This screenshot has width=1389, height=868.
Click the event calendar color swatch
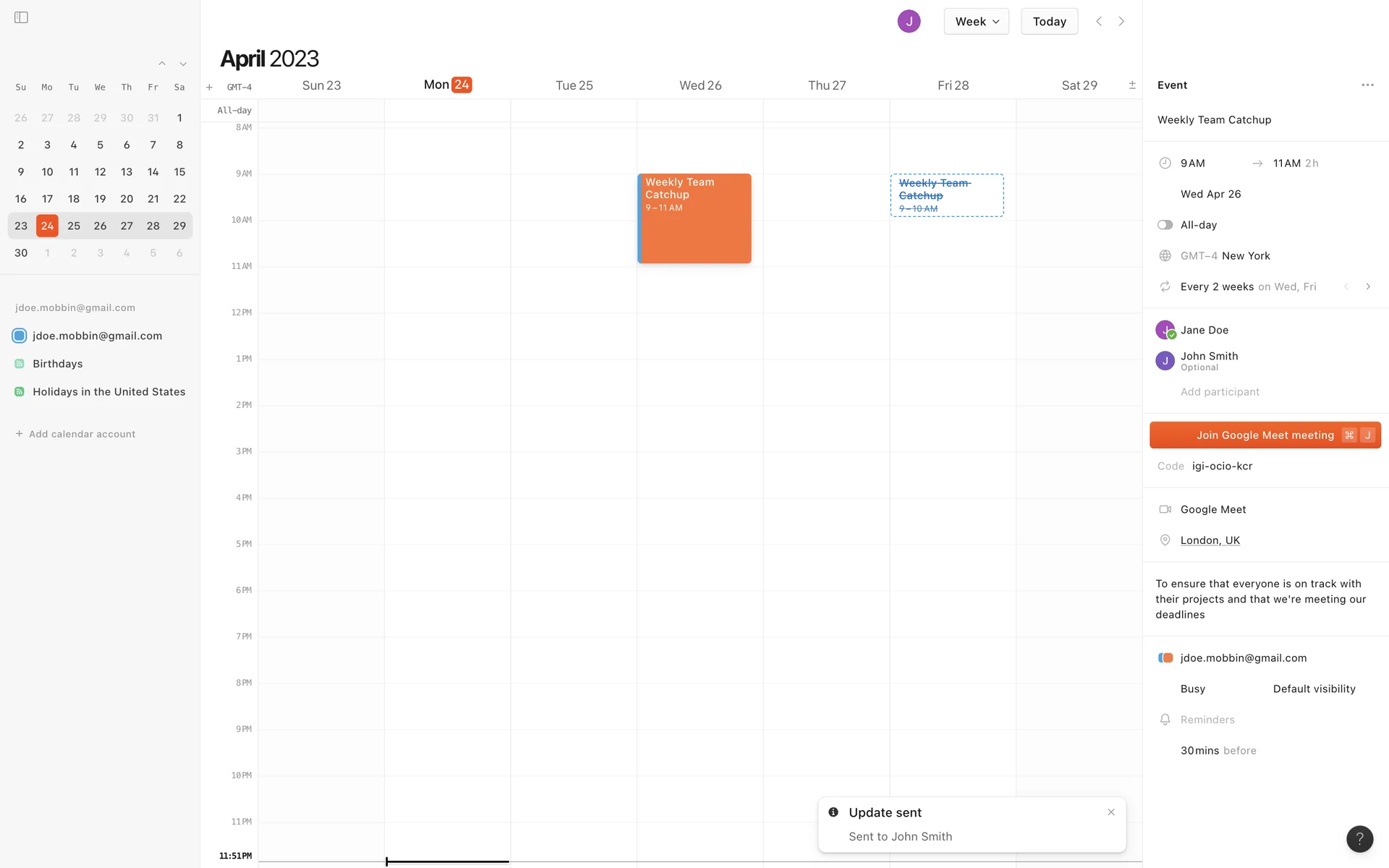1165,658
